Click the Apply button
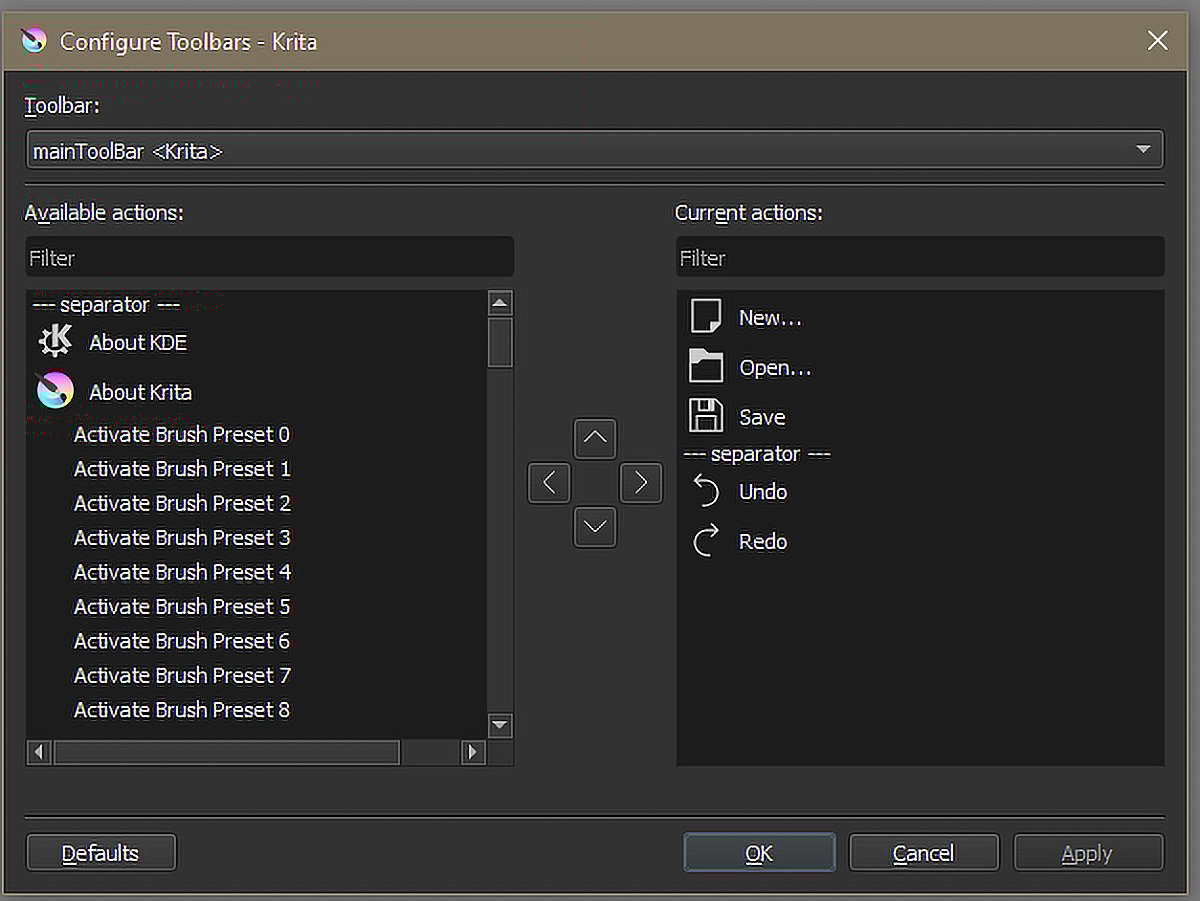Image resolution: width=1200 pixels, height=901 pixels. point(1088,853)
